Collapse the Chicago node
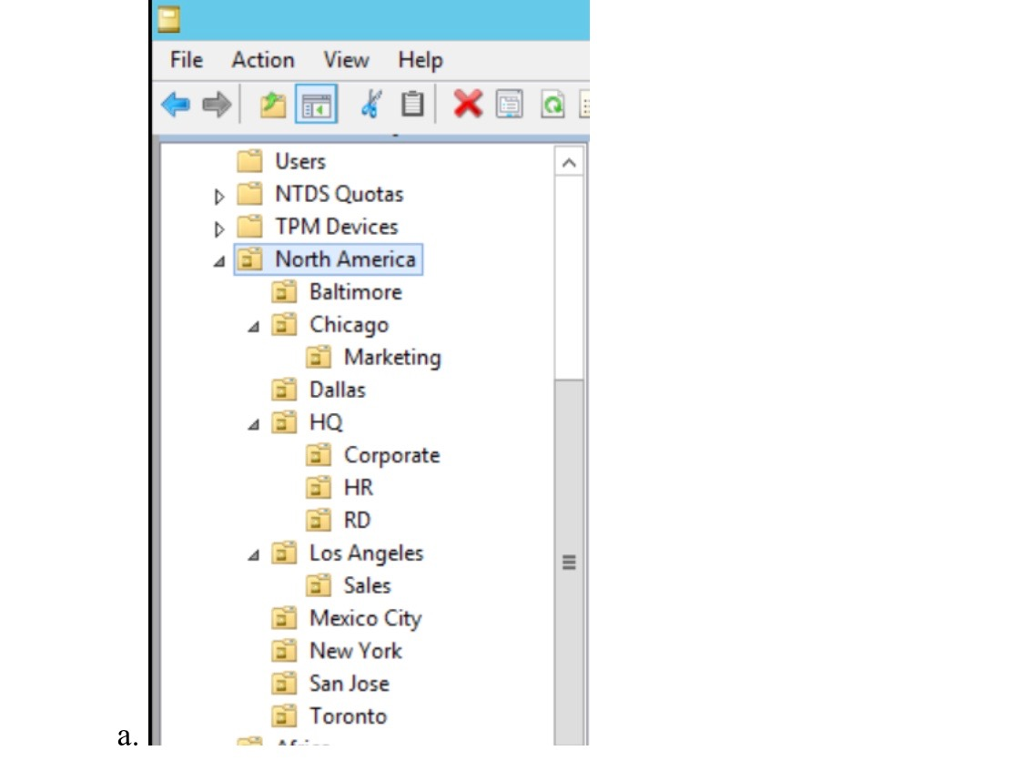 click(254, 327)
